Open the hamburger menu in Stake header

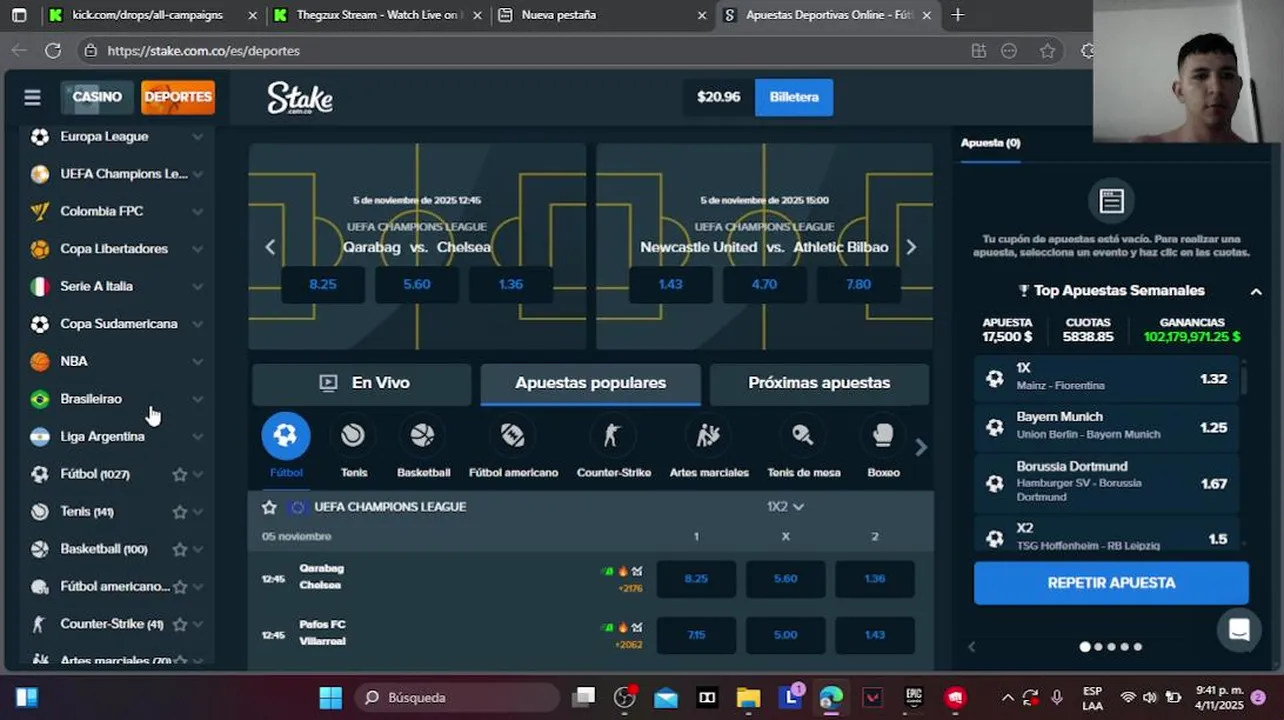[32, 97]
